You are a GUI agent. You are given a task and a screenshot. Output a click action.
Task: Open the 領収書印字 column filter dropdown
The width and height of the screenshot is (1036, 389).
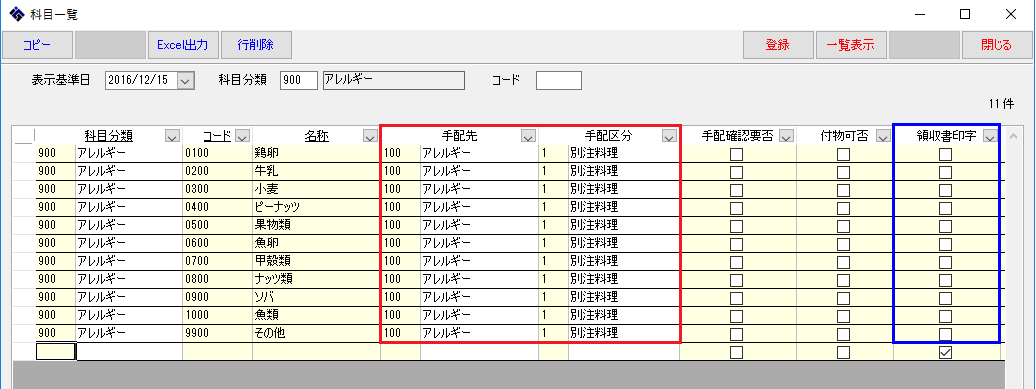(x=989, y=136)
